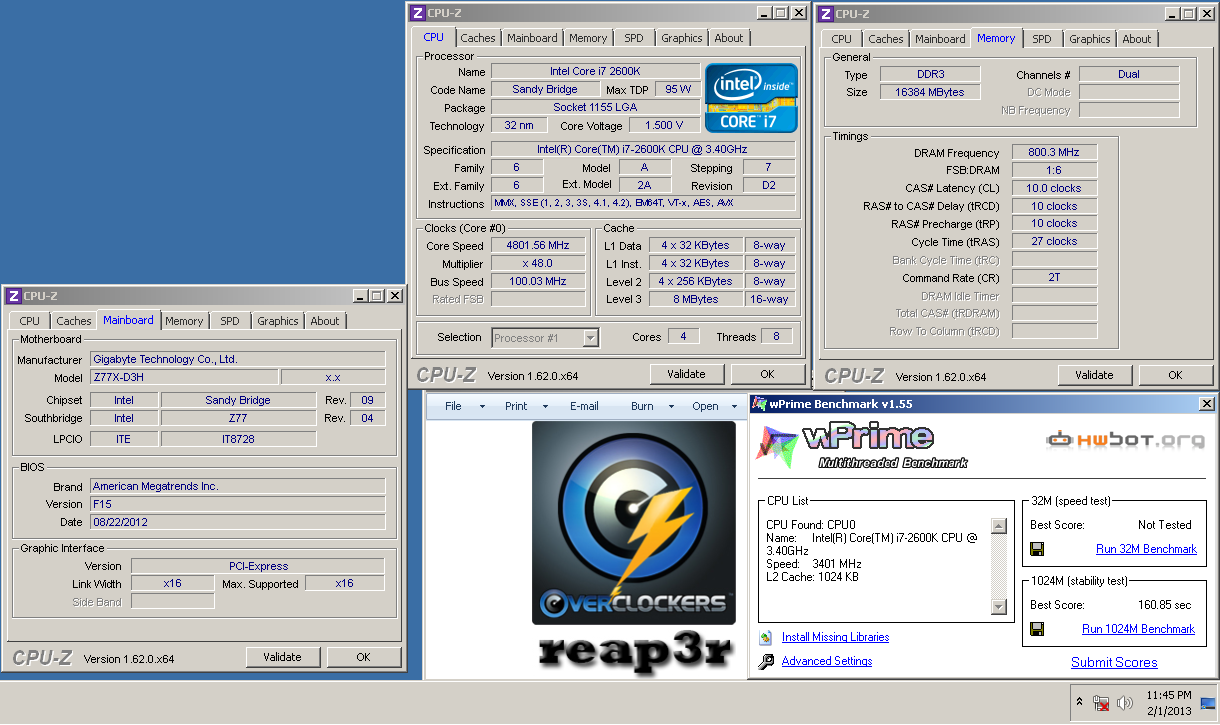The width and height of the screenshot is (1220, 725).
Task: Open Graphics tab in the CPU-Z CPU window
Action: pyautogui.click(x=682, y=38)
